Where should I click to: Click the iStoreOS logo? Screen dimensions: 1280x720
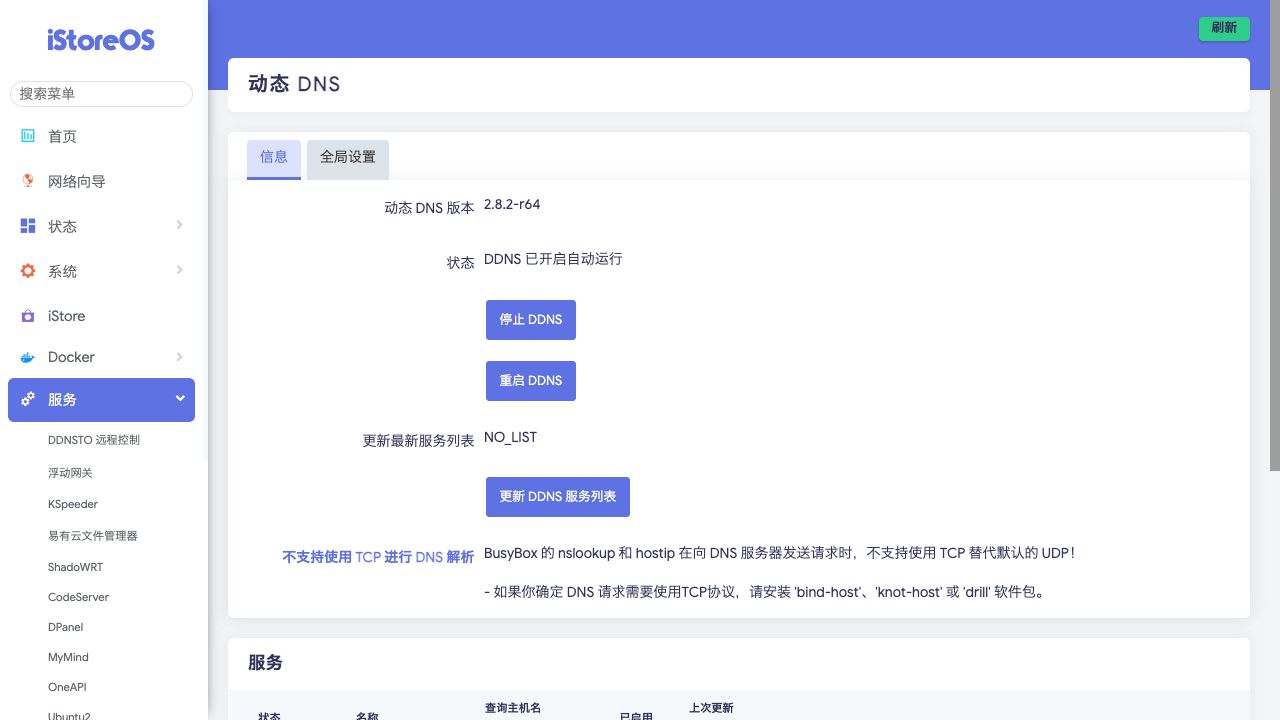pos(101,40)
